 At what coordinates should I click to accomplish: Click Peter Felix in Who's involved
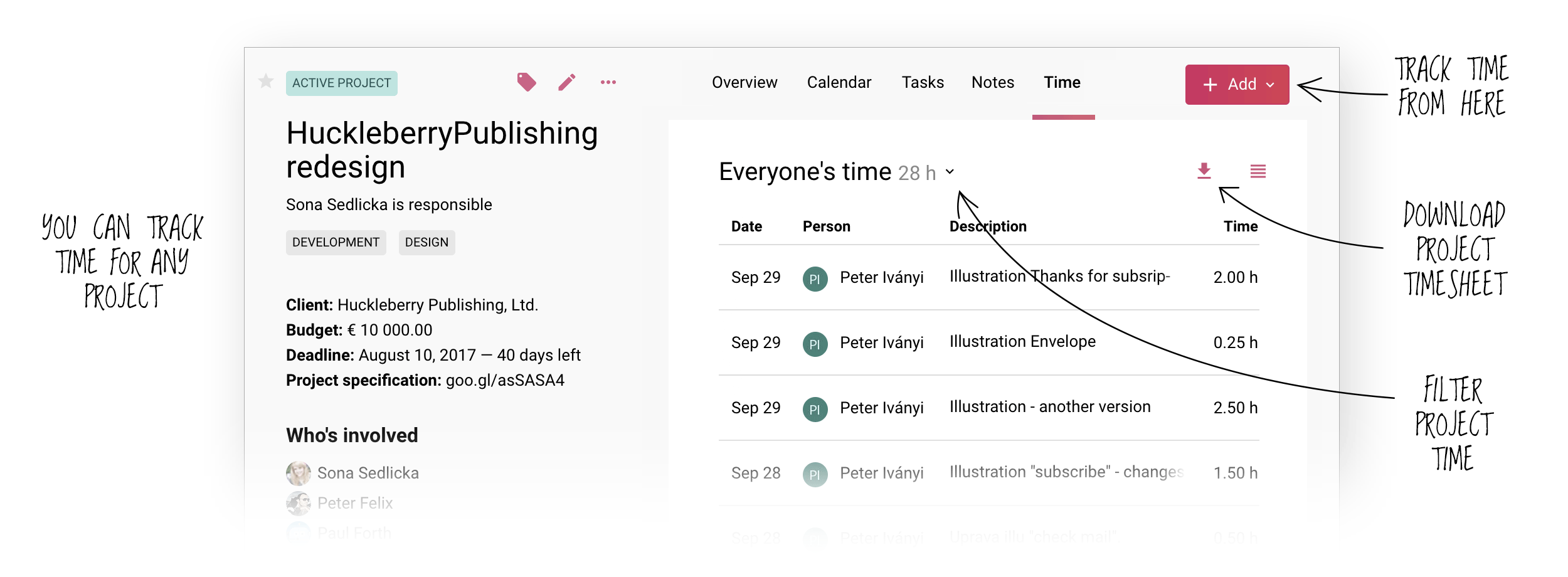[x=355, y=503]
